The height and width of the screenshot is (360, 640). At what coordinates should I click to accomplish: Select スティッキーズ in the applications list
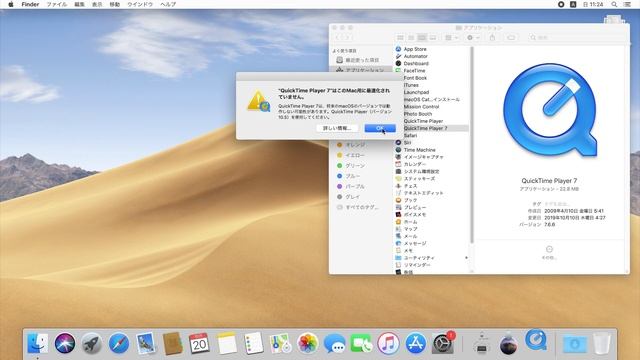[x=419, y=179]
